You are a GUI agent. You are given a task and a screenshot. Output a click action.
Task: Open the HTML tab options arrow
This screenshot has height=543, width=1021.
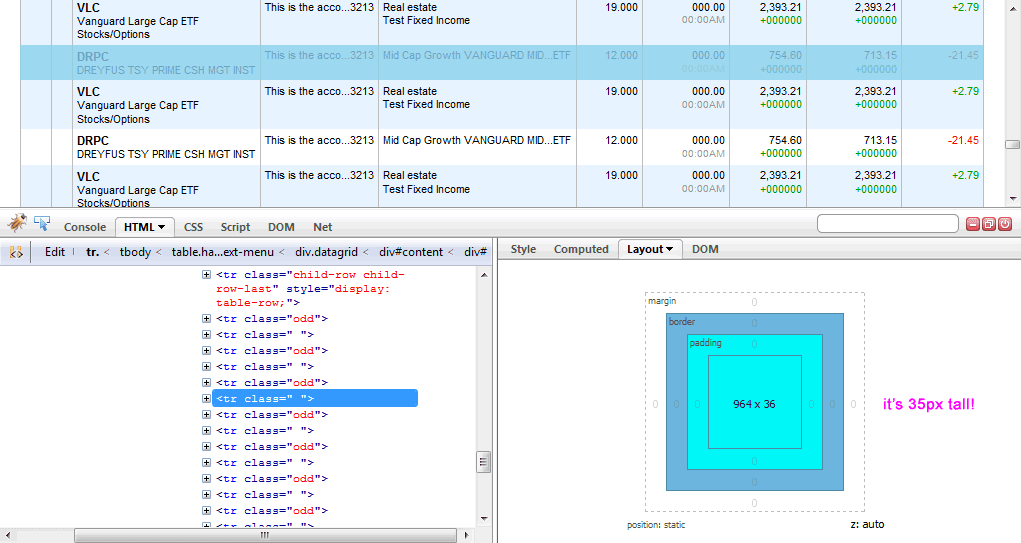point(161,227)
